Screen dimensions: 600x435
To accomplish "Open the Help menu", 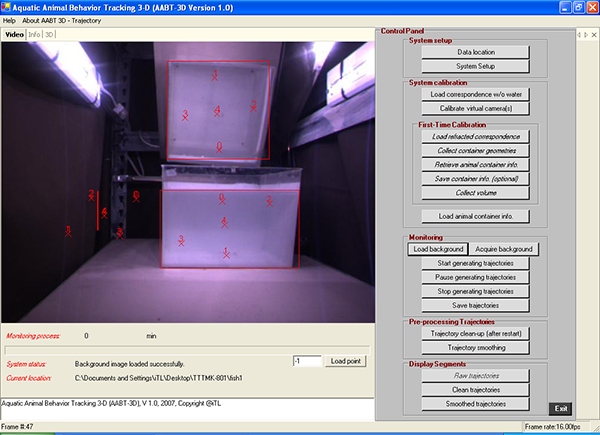I will 10,20.
